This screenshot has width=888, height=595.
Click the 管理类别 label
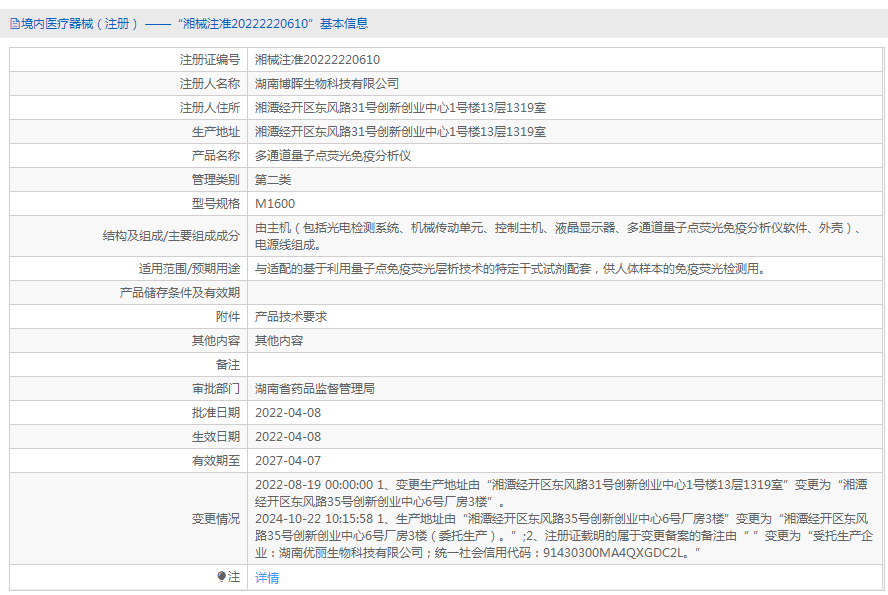tap(216, 180)
